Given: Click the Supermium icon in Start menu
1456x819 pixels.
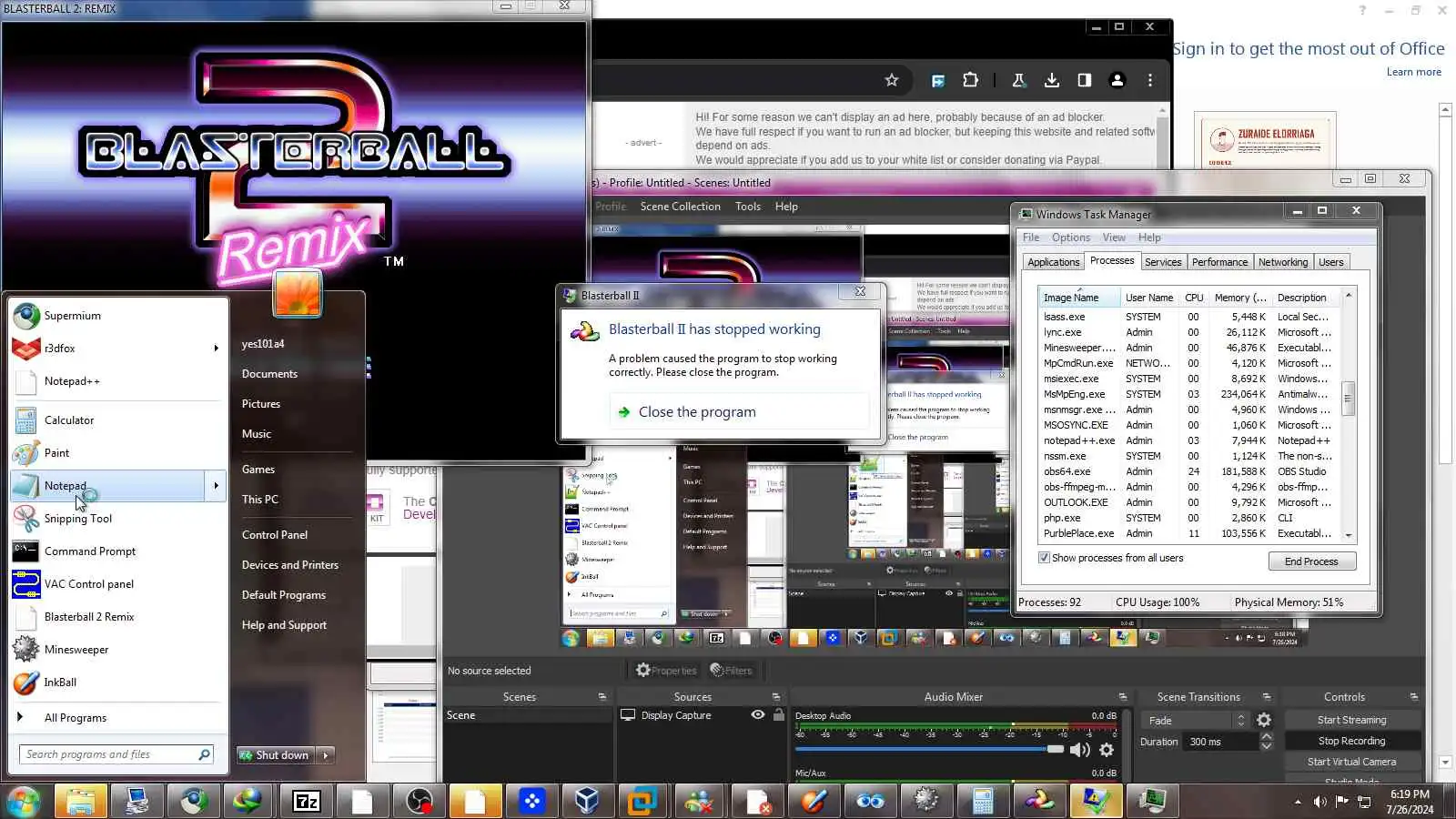Looking at the screenshot, I should click(26, 316).
